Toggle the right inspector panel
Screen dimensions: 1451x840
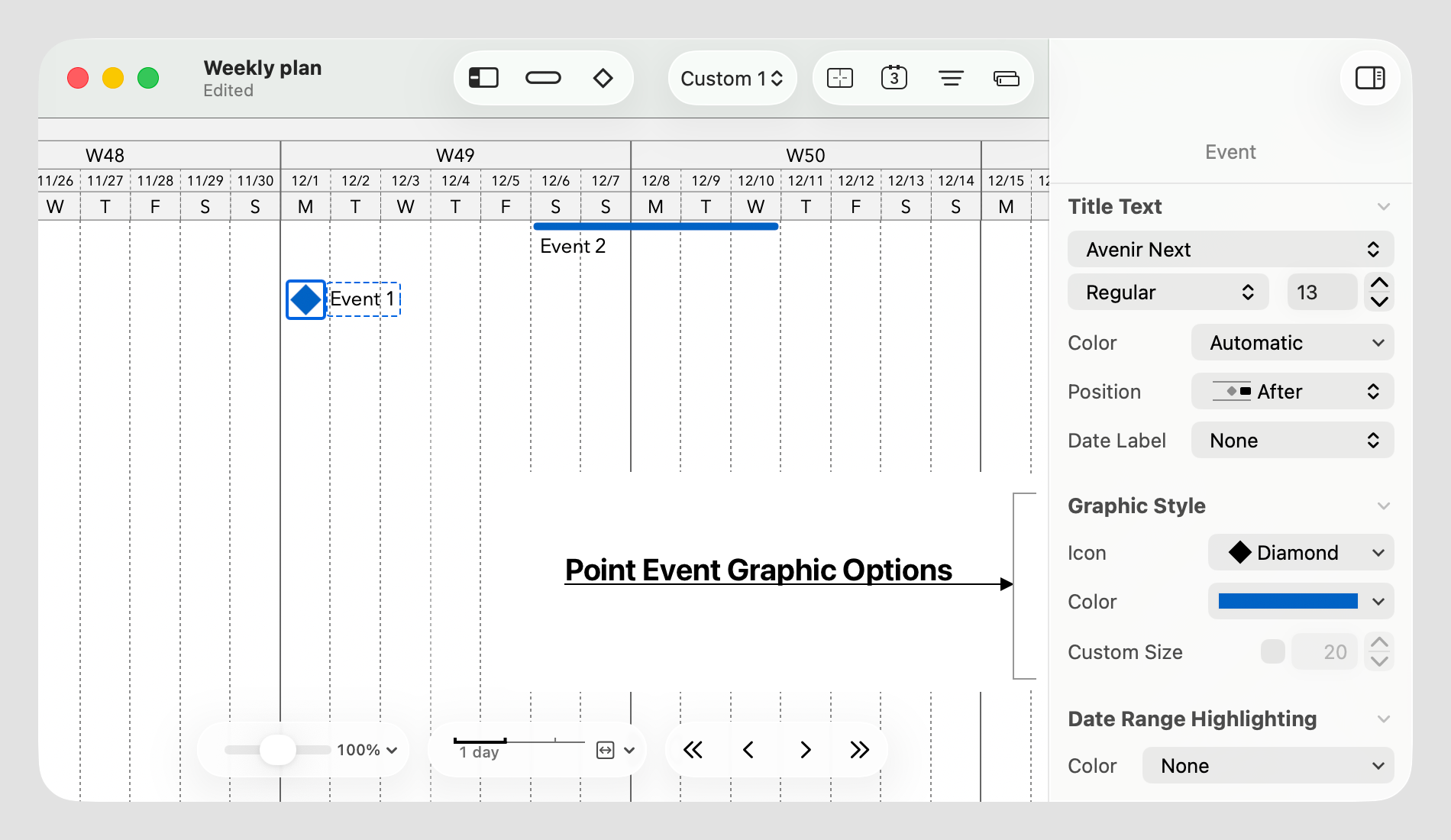click(1369, 77)
